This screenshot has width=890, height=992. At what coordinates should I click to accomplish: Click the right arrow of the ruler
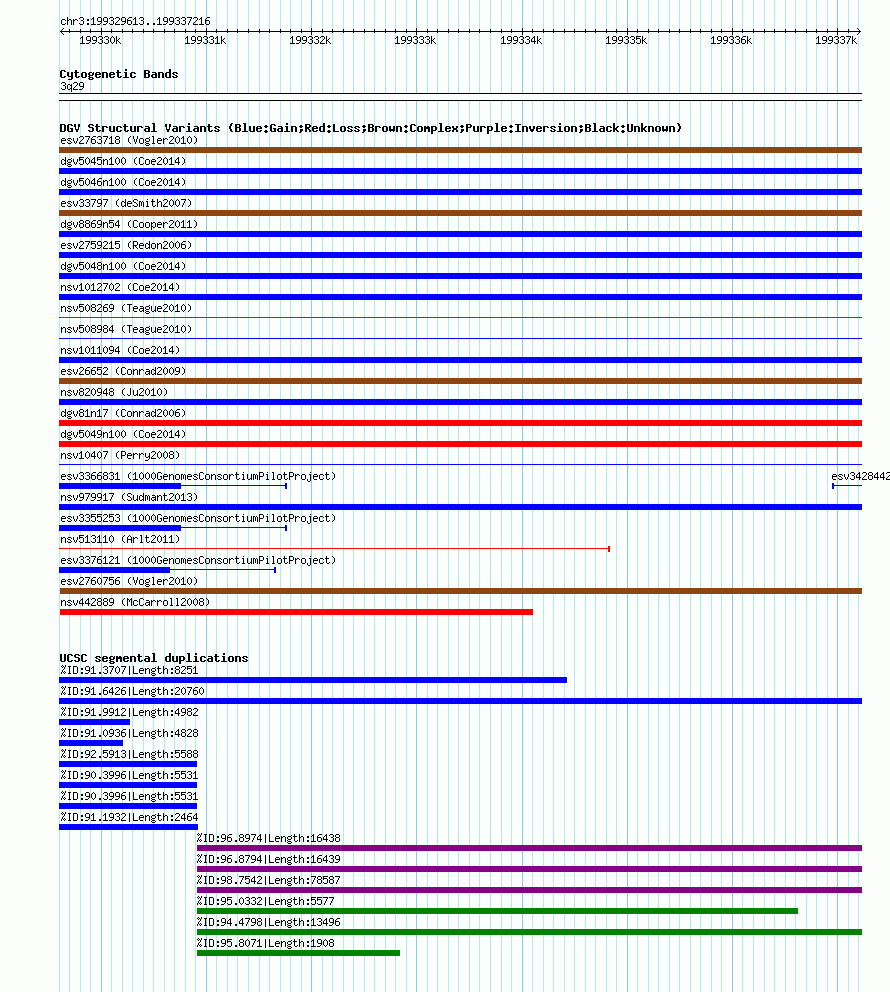click(x=859, y=31)
